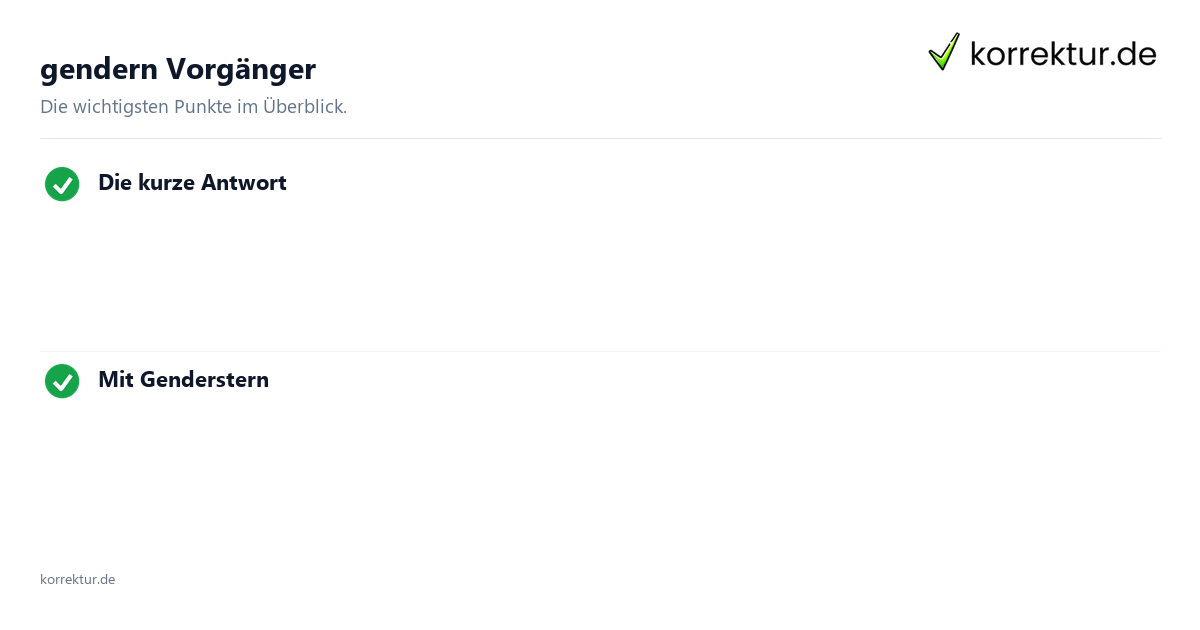Click the empty content area below Mit Genderstern
This screenshot has width=1200, height=630.
(600, 470)
